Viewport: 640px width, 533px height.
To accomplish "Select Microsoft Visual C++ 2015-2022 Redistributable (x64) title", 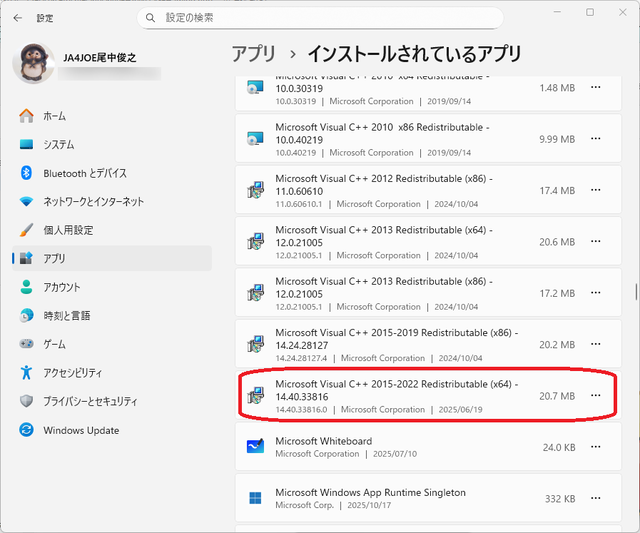I will (x=397, y=391).
